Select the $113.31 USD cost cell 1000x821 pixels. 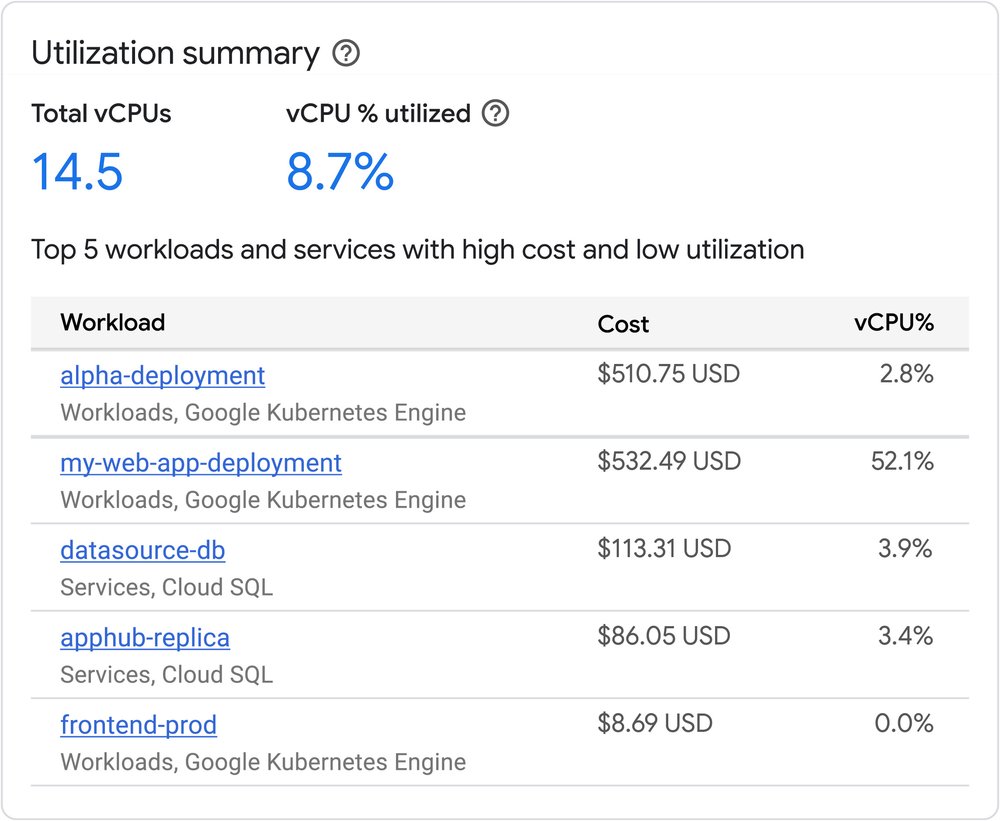tap(664, 549)
